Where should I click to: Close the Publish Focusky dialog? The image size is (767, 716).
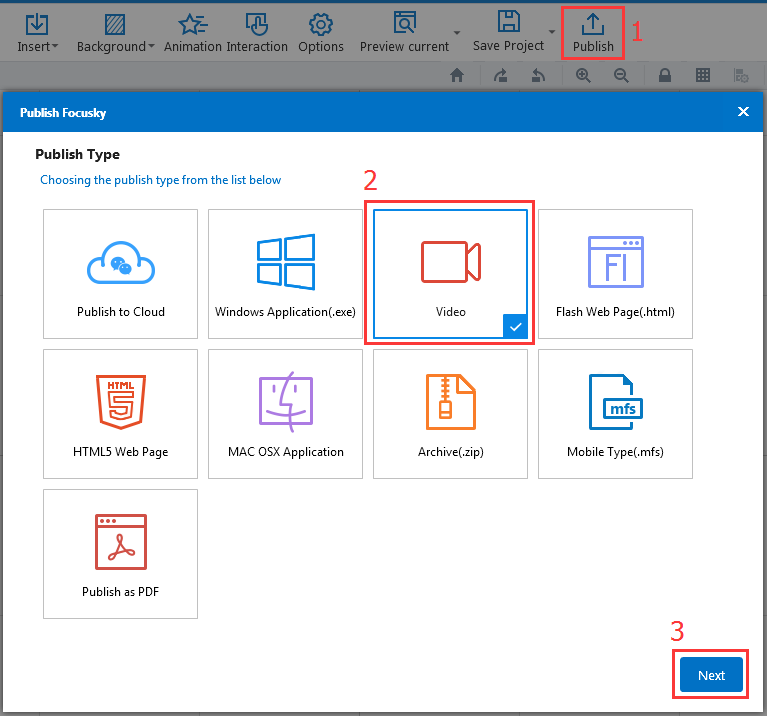coord(743,112)
